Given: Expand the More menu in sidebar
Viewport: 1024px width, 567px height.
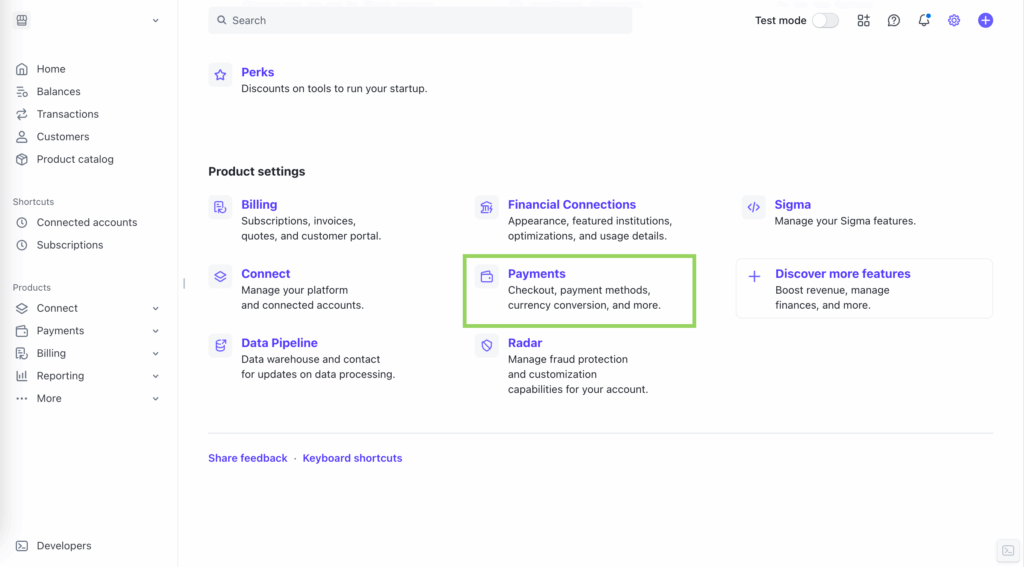Looking at the screenshot, I should [155, 399].
